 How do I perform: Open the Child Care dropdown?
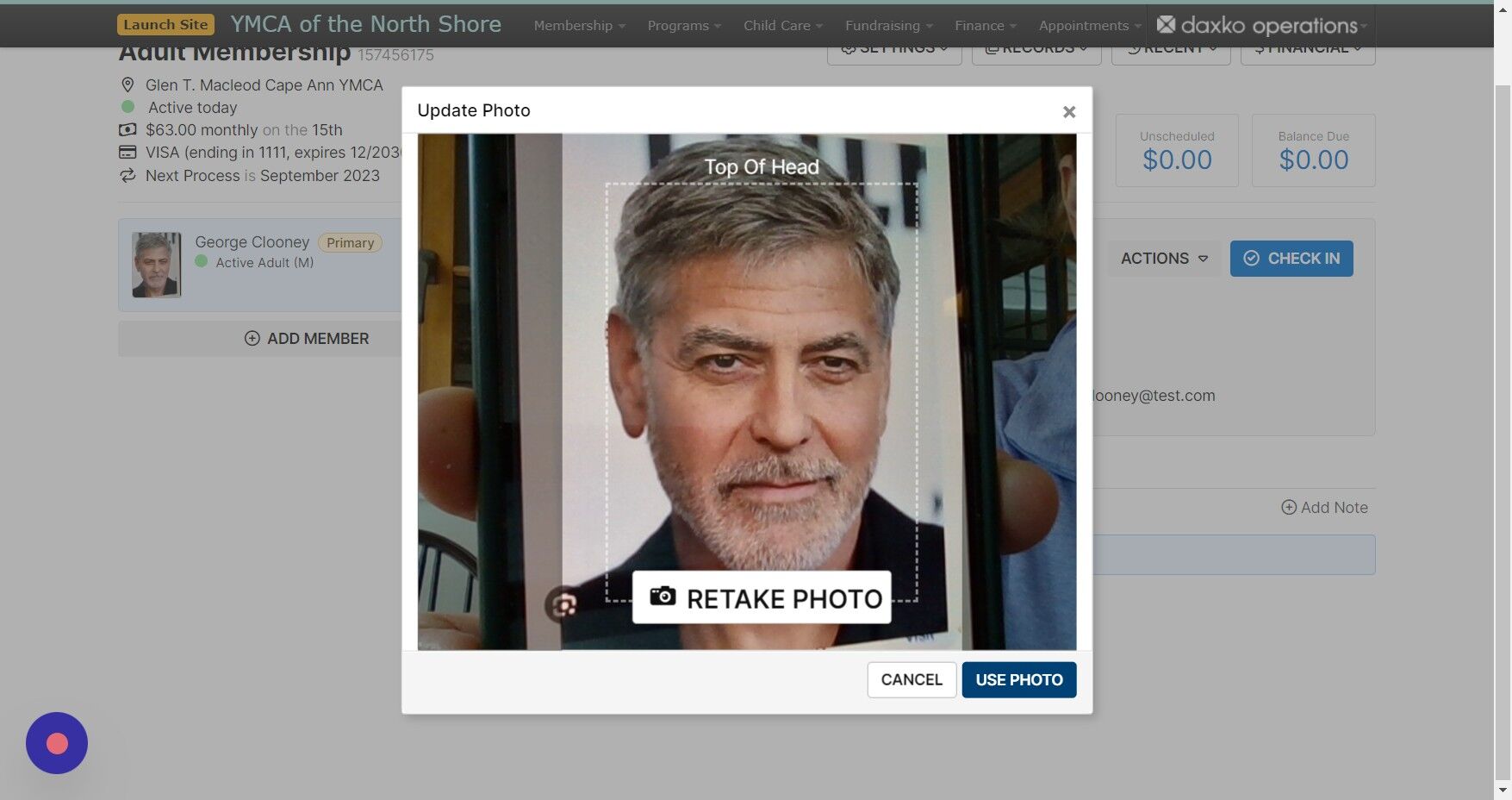click(781, 25)
